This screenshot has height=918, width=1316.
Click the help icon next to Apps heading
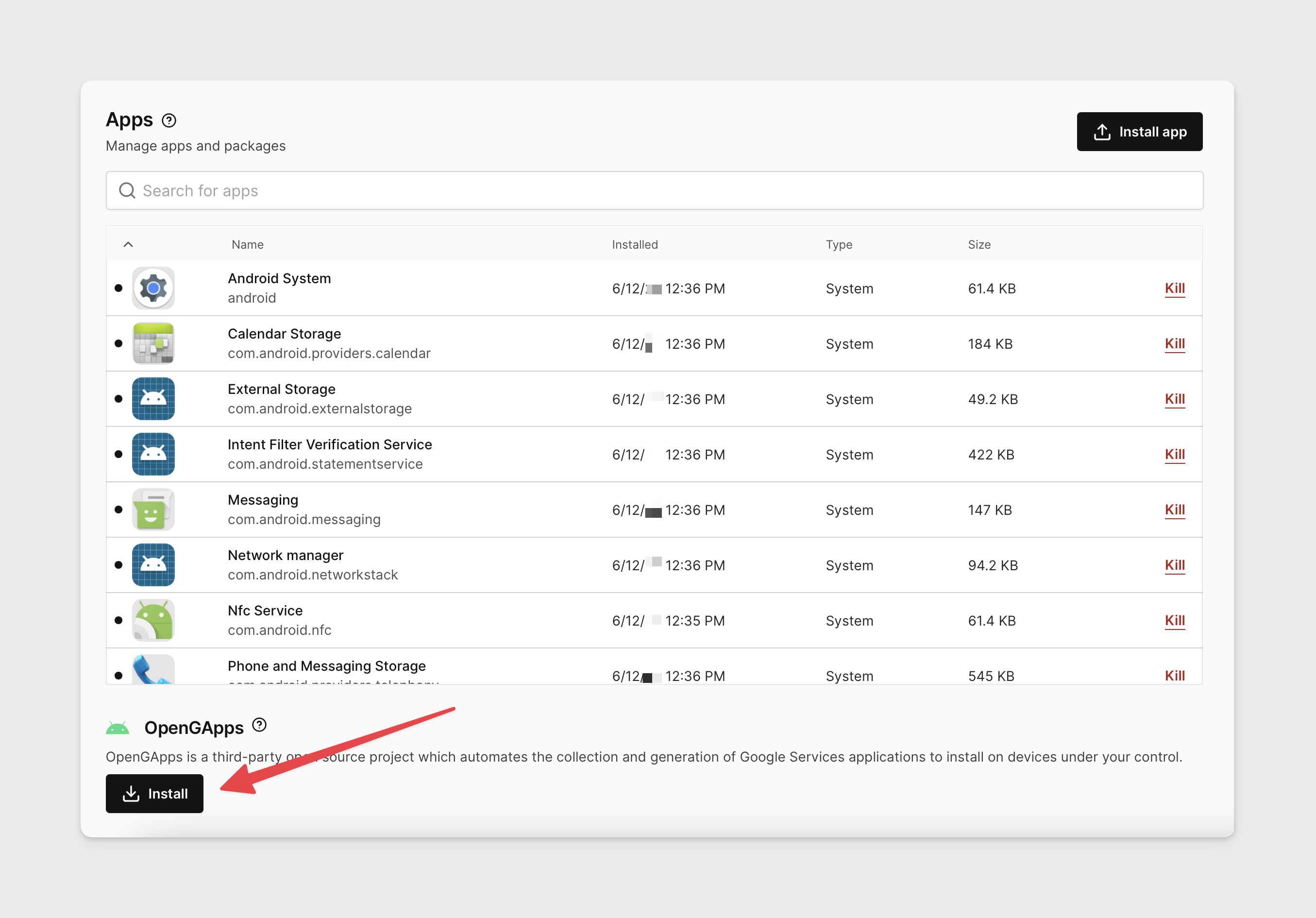[169, 120]
